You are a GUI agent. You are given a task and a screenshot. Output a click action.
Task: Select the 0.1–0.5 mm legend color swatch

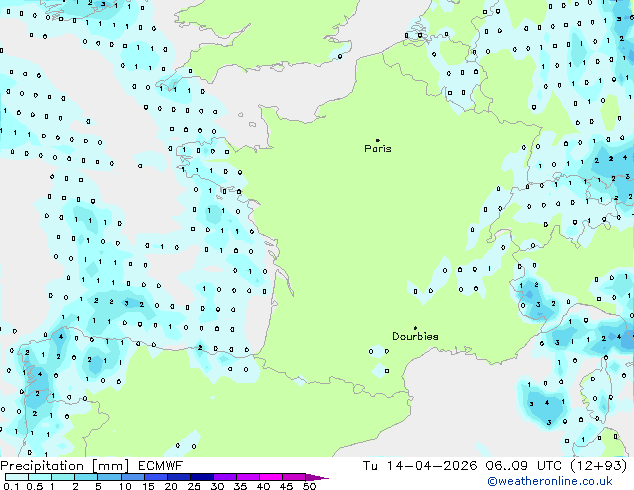click(x=17, y=477)
